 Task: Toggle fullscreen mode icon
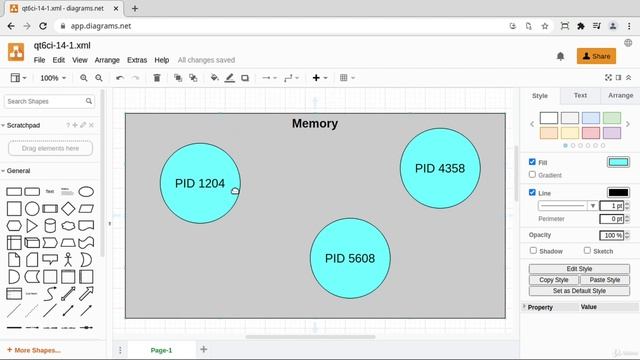point(608,78)
